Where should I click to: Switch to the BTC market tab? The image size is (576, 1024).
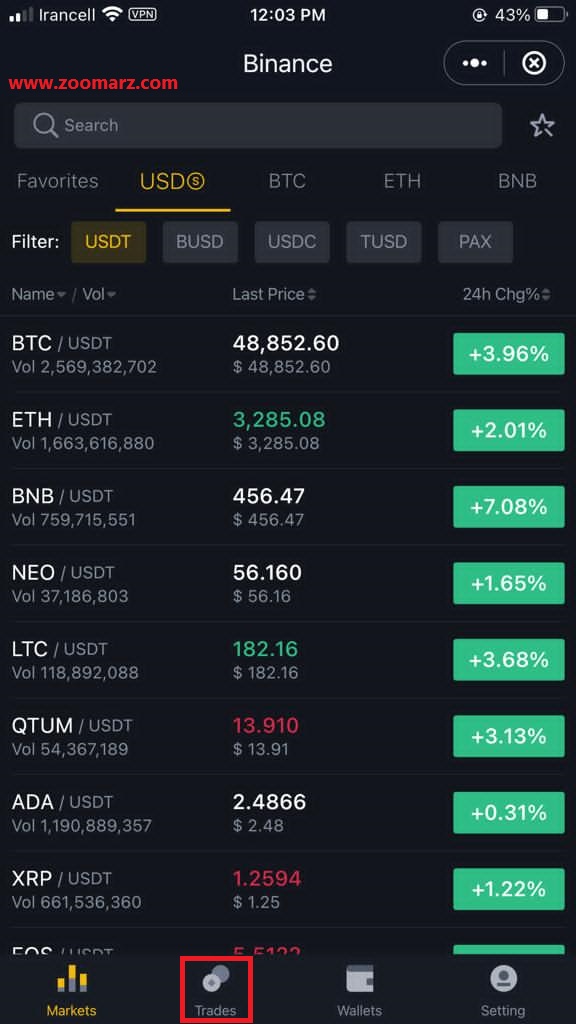[x=287, y=181]
